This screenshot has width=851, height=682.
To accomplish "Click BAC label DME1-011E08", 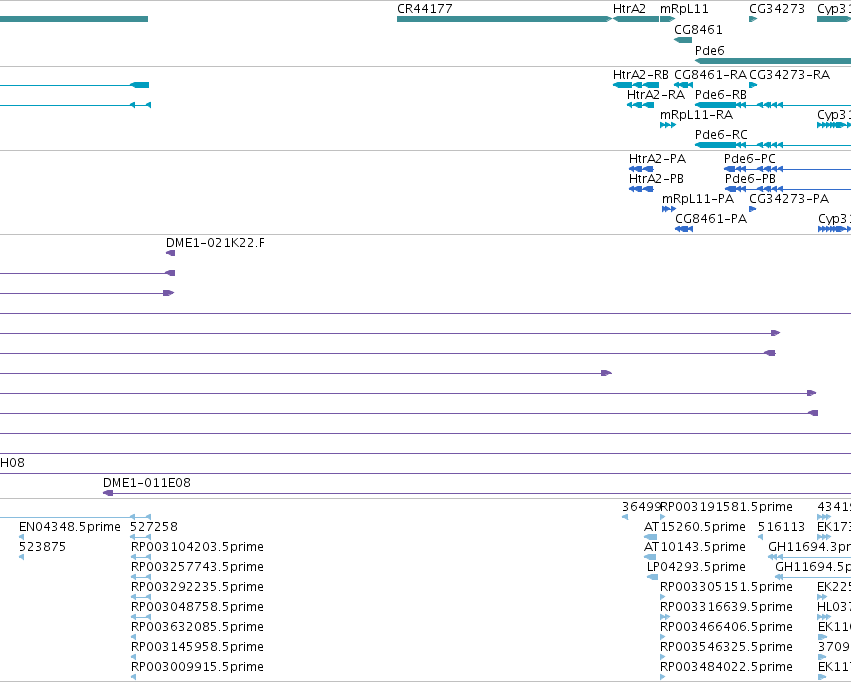I will [x=147, y=483].
